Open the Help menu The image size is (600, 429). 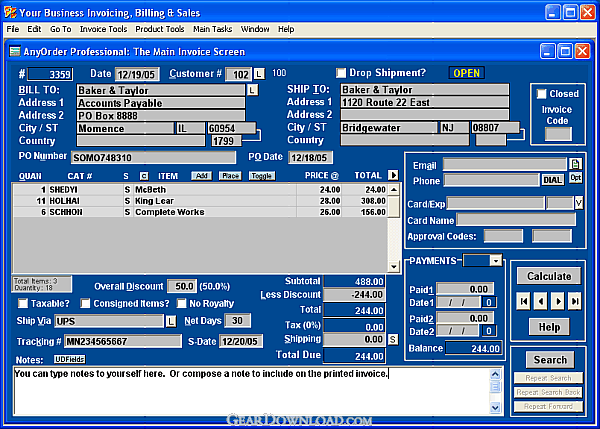pyautogui.click(x=286, y=29)
